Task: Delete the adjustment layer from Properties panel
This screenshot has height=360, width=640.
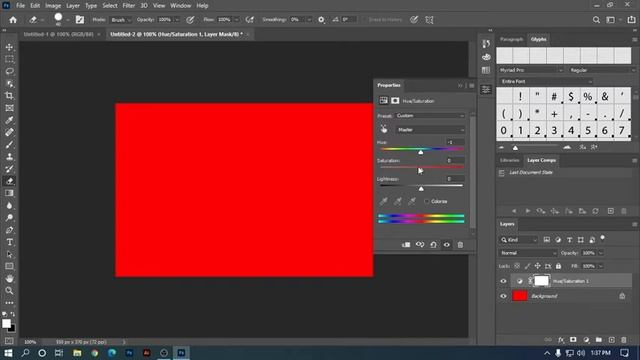Action: pos(460,244)
